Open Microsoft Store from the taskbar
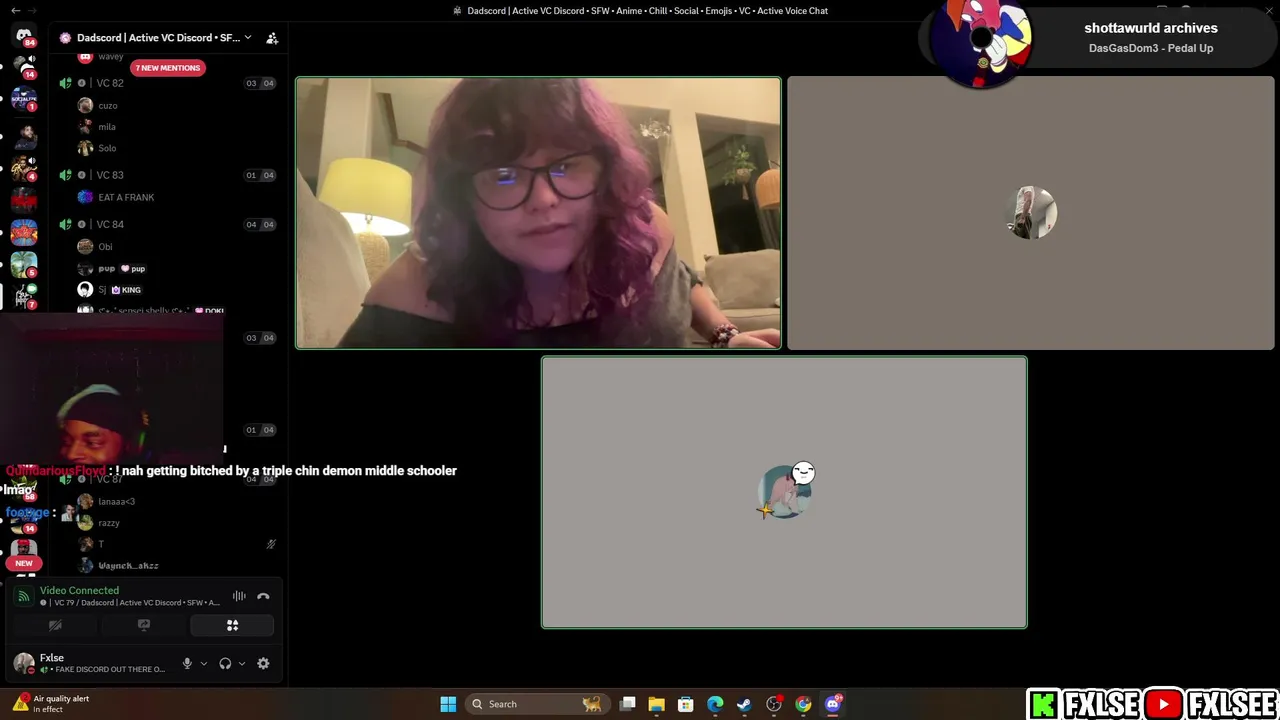The width and height of the screenshot is (1280, 720). click(686, 704)
